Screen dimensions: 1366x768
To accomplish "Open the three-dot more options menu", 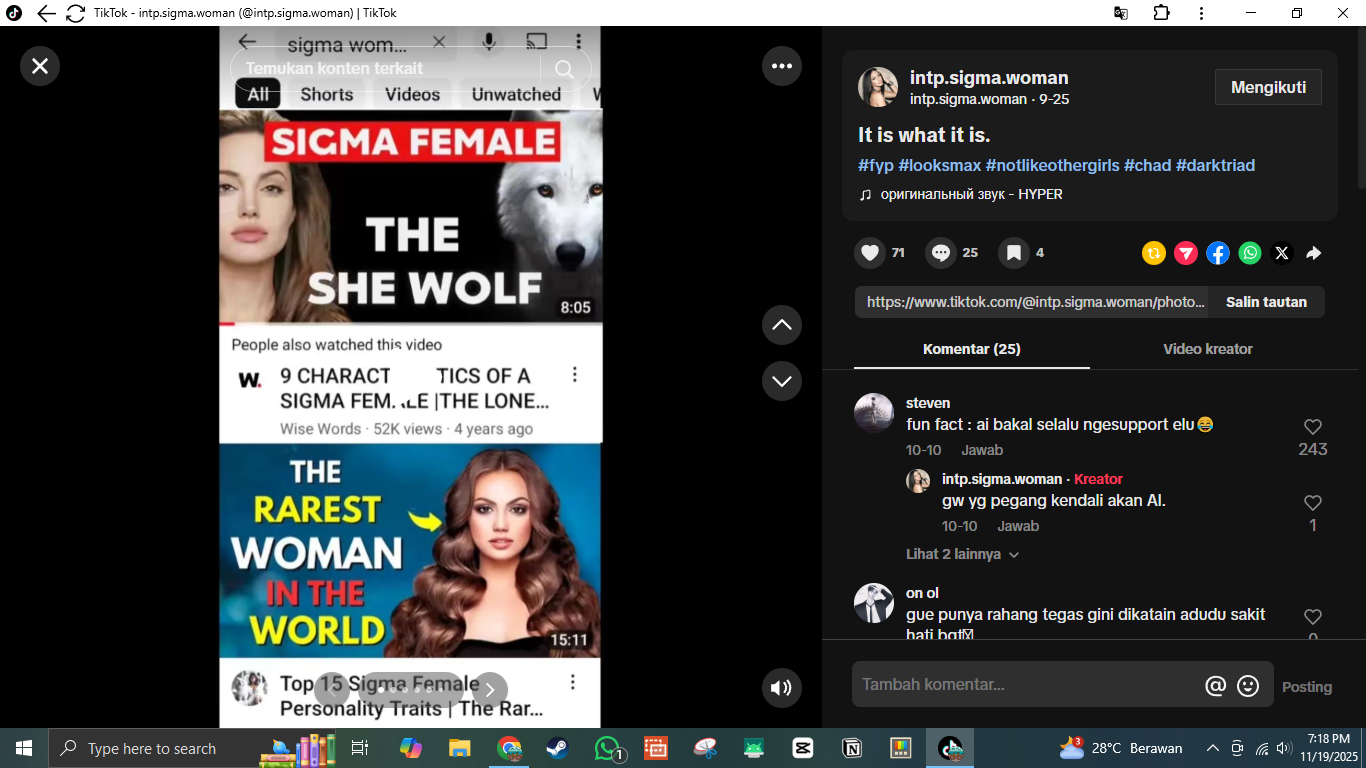I will click(781, 66).
